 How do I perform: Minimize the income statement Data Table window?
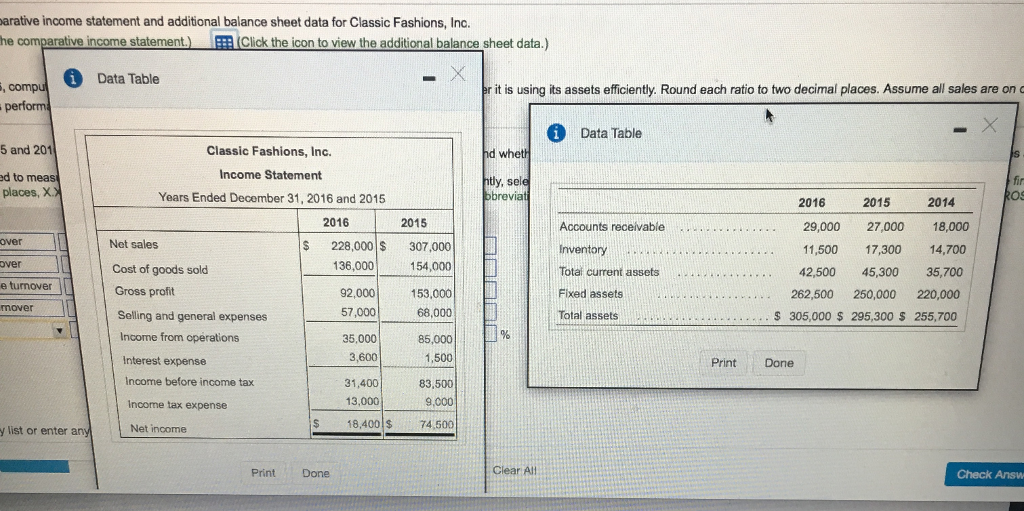click(428, 80)
